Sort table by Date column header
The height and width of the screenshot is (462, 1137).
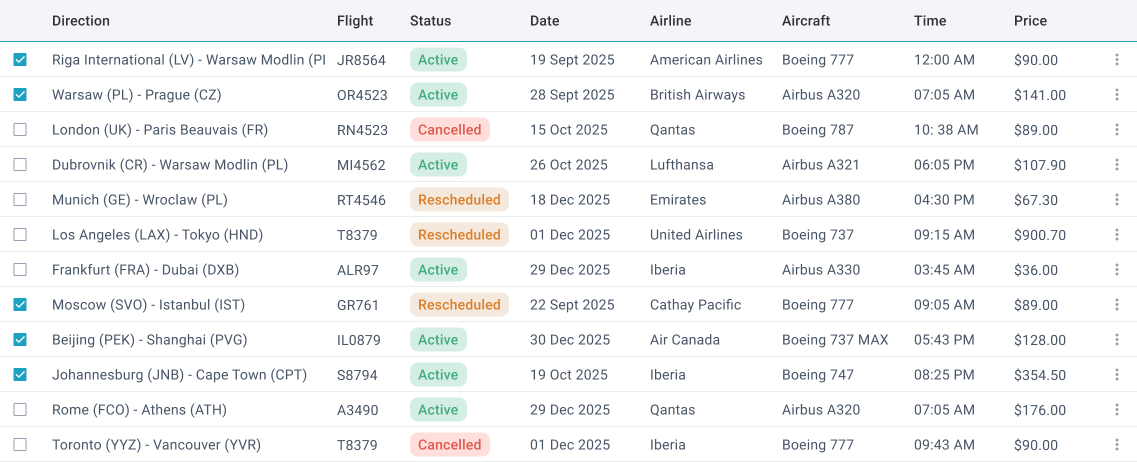click(x=545, y=21)
